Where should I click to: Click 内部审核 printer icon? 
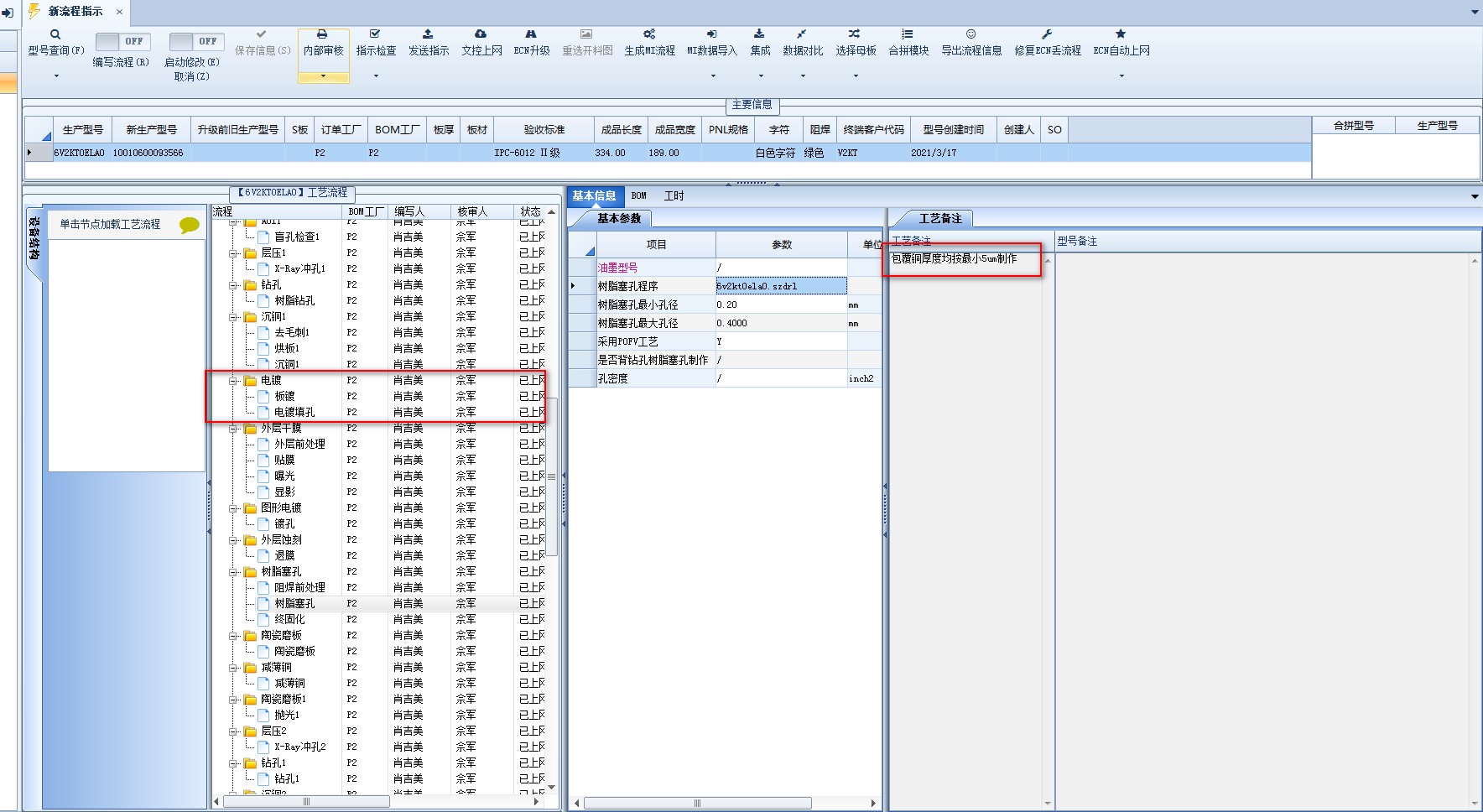pos(322,34)
